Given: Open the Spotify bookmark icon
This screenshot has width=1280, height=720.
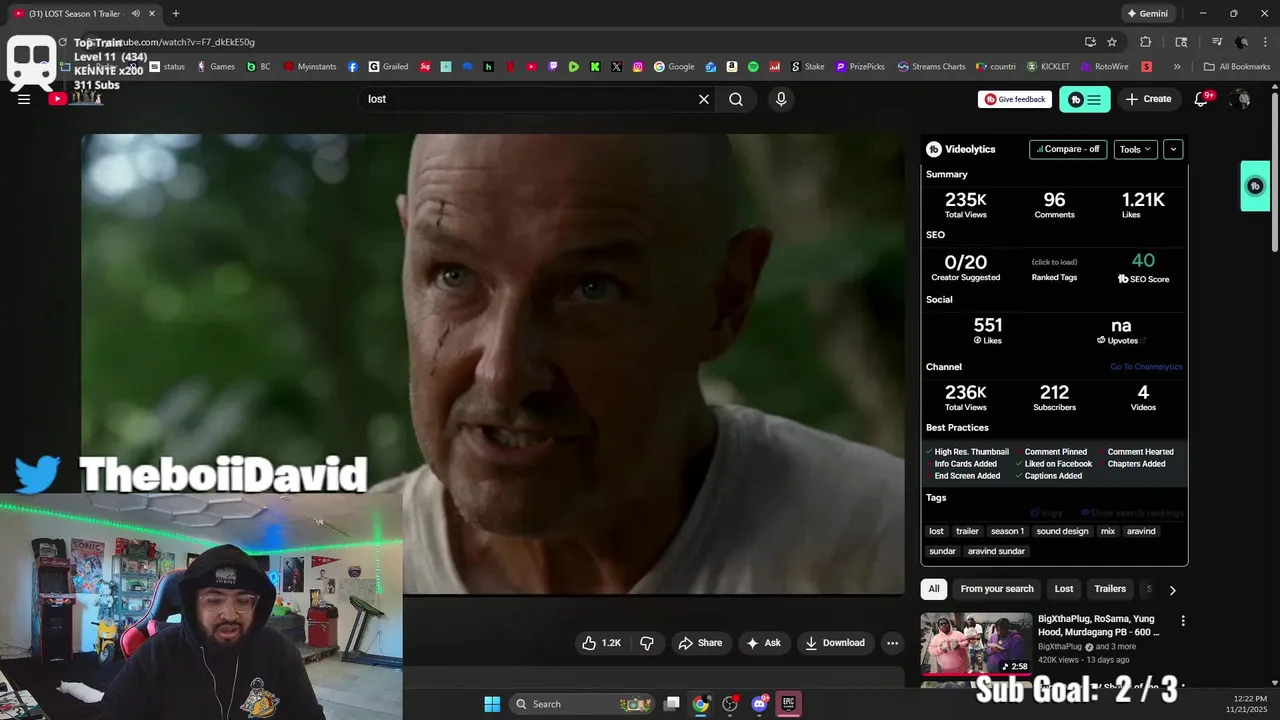Looking at the screenshot, I should click(x=753, y=67).
